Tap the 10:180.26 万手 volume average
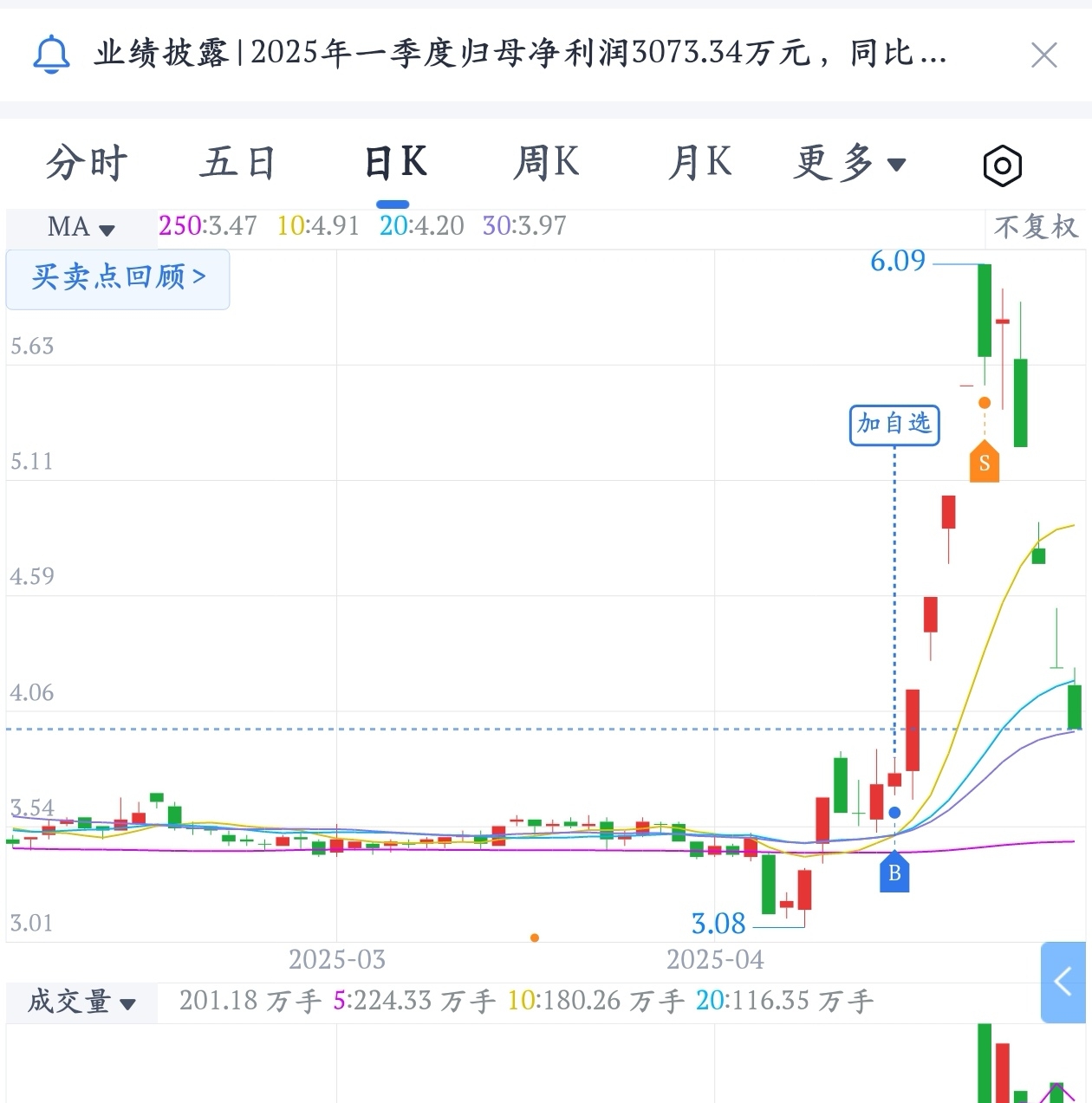 point(596,1002)
